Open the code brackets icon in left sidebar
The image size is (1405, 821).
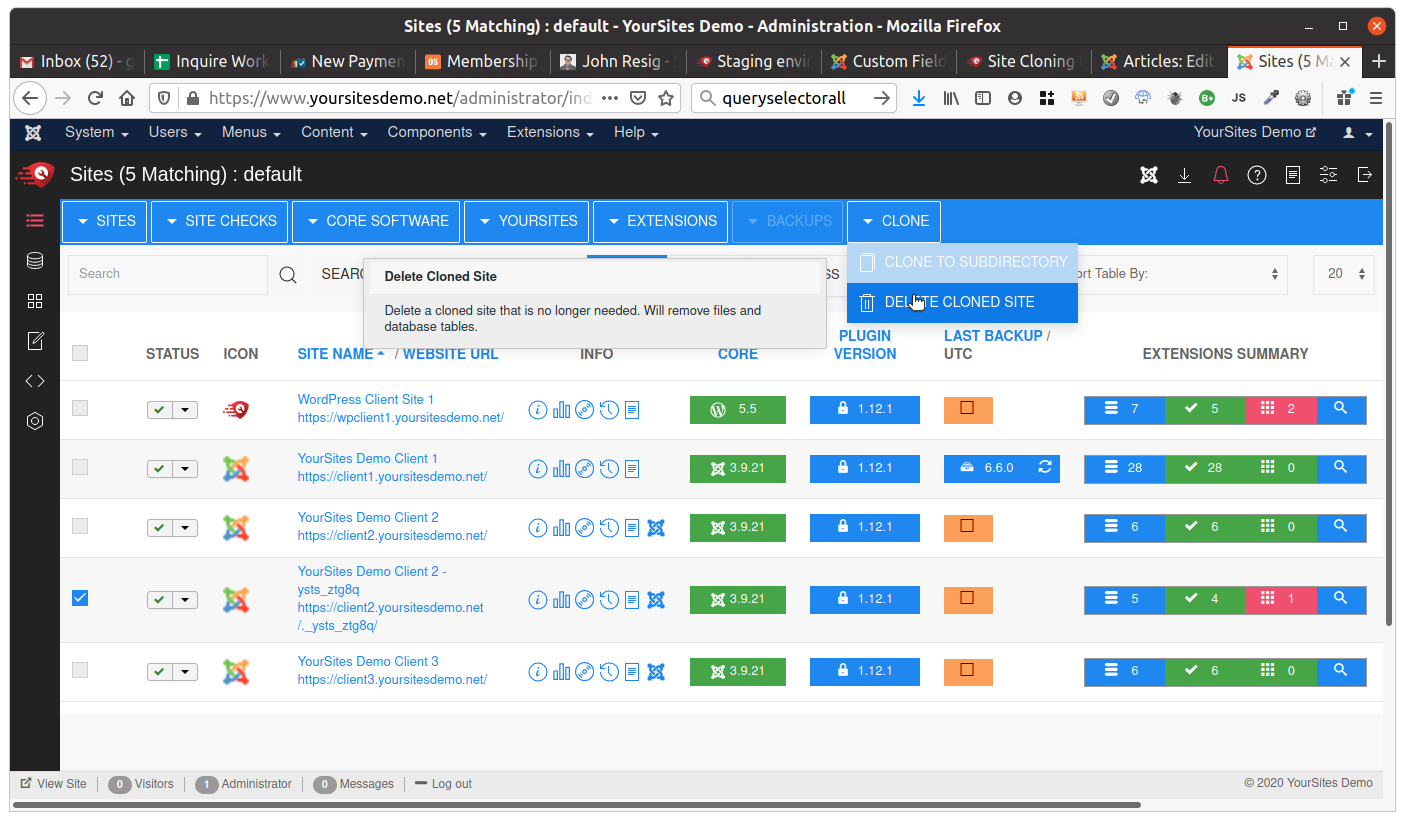[35, 381]
